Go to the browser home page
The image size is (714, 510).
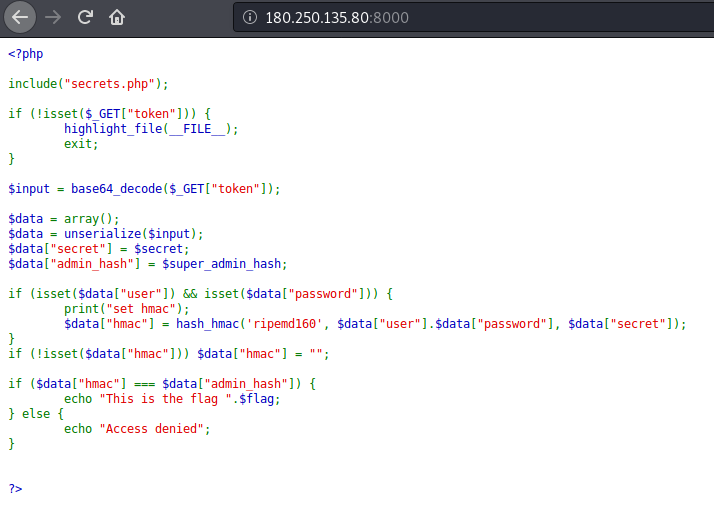pyautogui.click(x=117, y=17)
